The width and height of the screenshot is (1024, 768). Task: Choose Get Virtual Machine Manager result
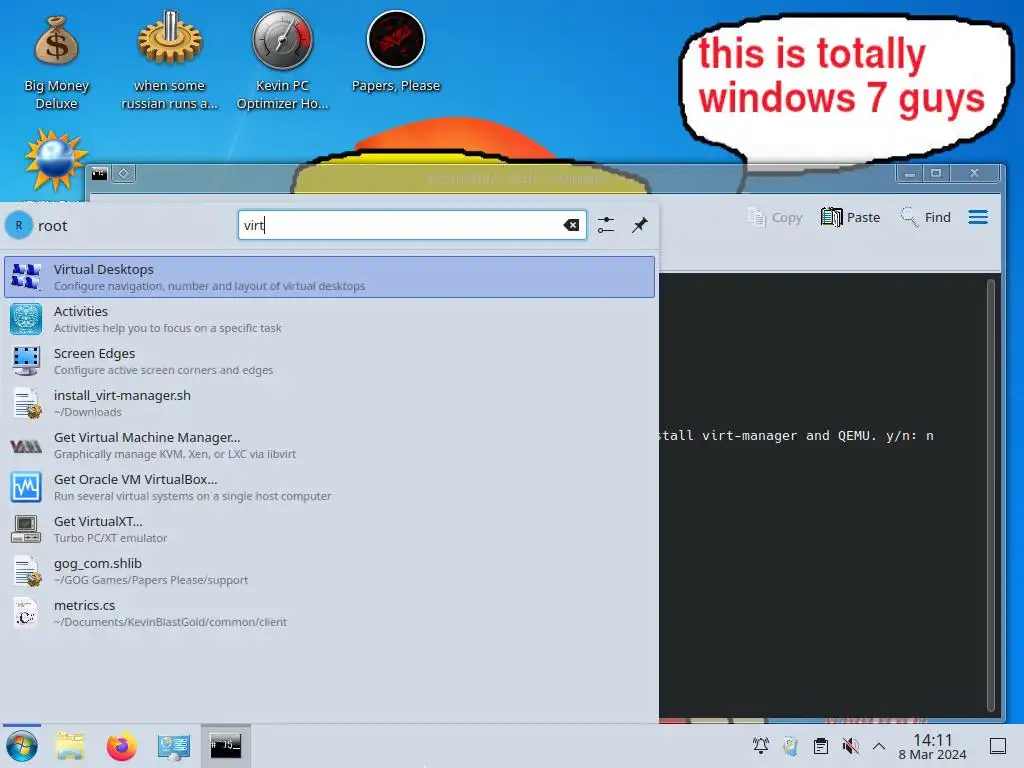tap(329, 445)
